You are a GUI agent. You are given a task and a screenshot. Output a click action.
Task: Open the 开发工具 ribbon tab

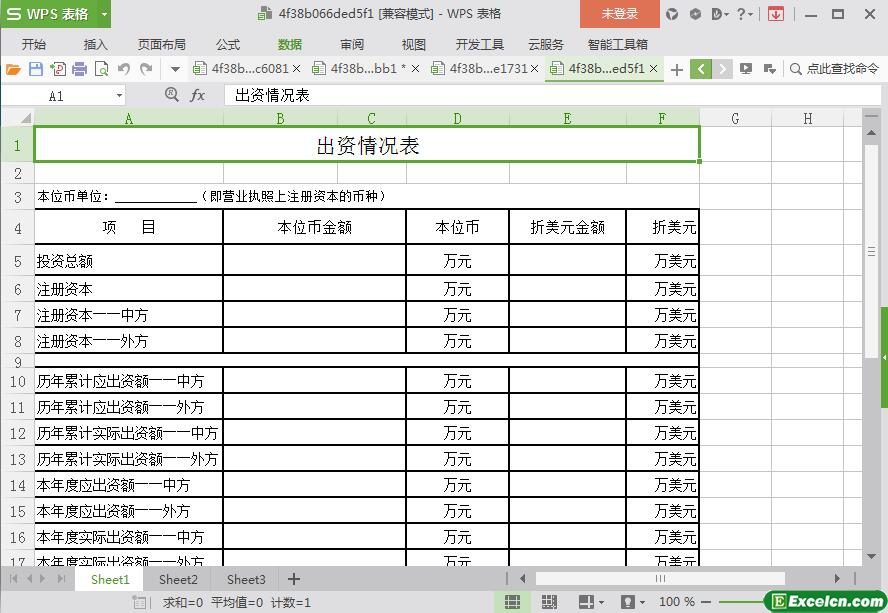[x=480, y=44]
